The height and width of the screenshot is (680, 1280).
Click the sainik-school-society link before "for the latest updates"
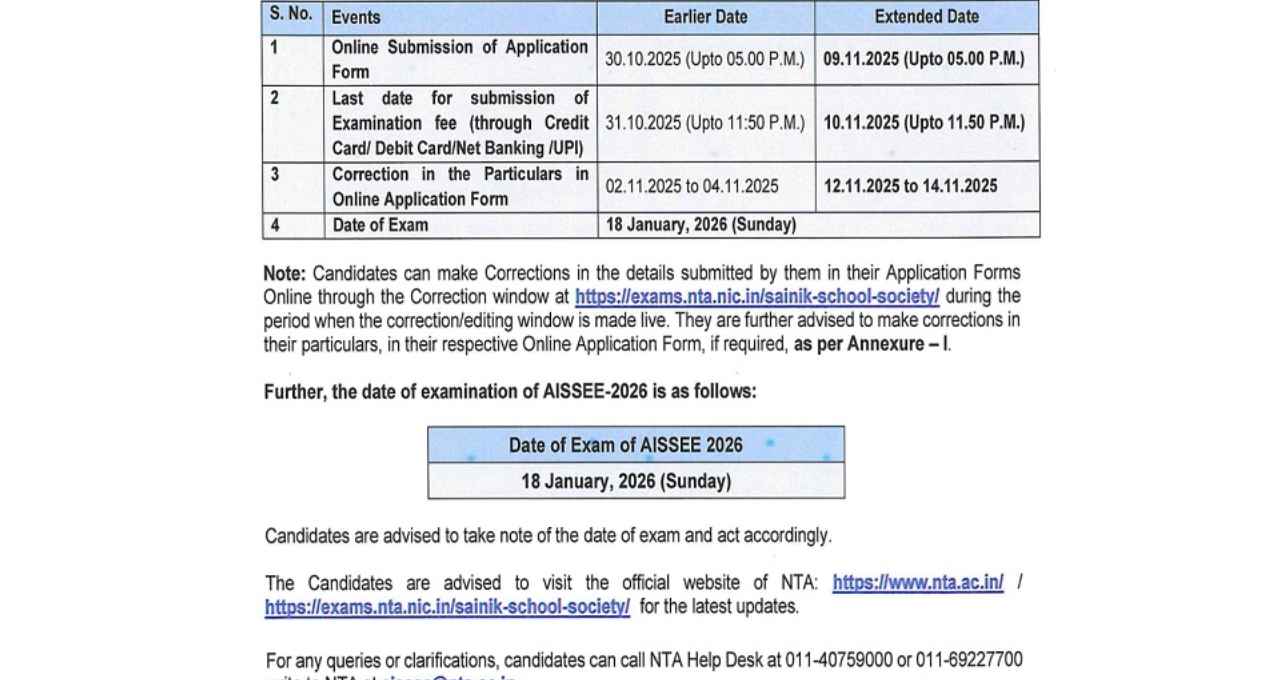pos(447,607)
